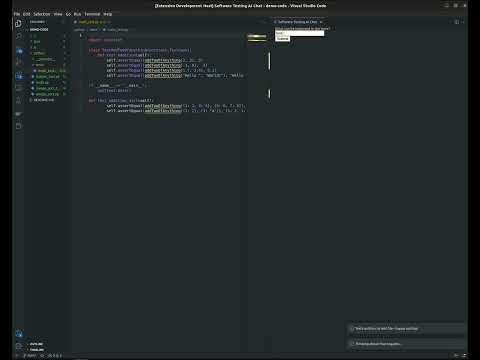Switch to the Software Testing AI Chat tab

tap(298, 22)
